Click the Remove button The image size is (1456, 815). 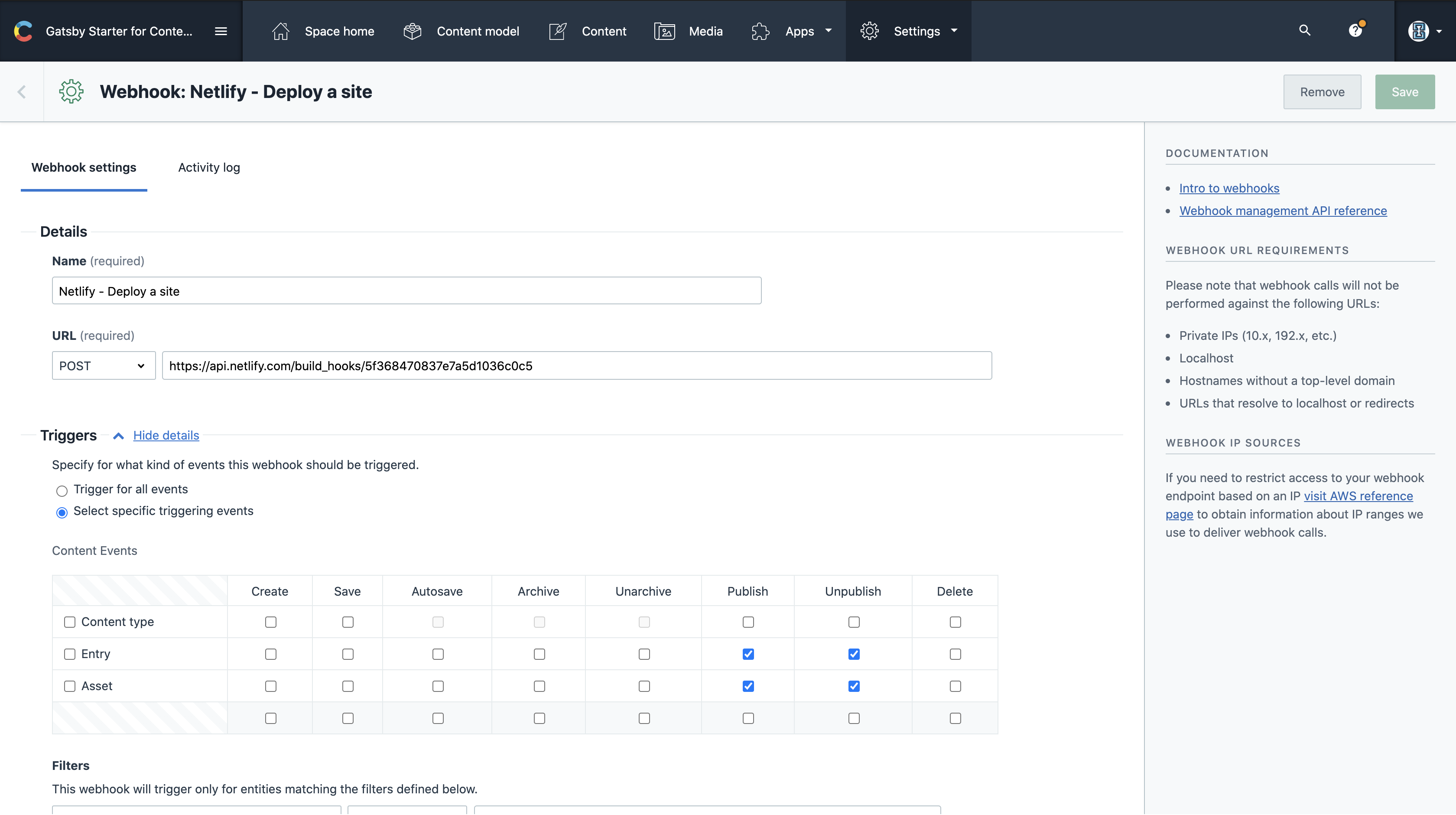pyautogui.click(x=1322, y=91)
